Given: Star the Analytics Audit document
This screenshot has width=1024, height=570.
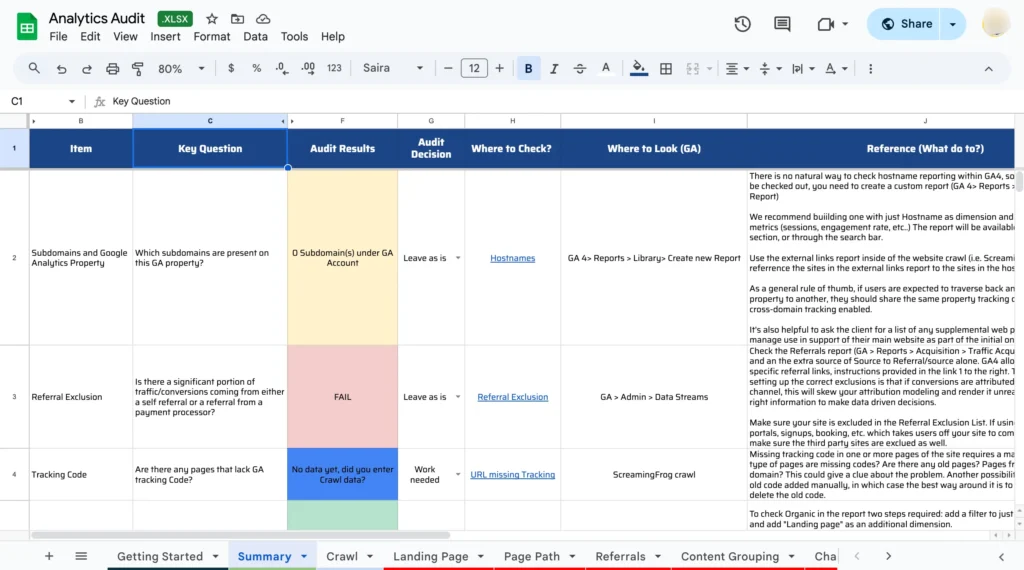Looking at the screenshot, I should click(212, 19).
